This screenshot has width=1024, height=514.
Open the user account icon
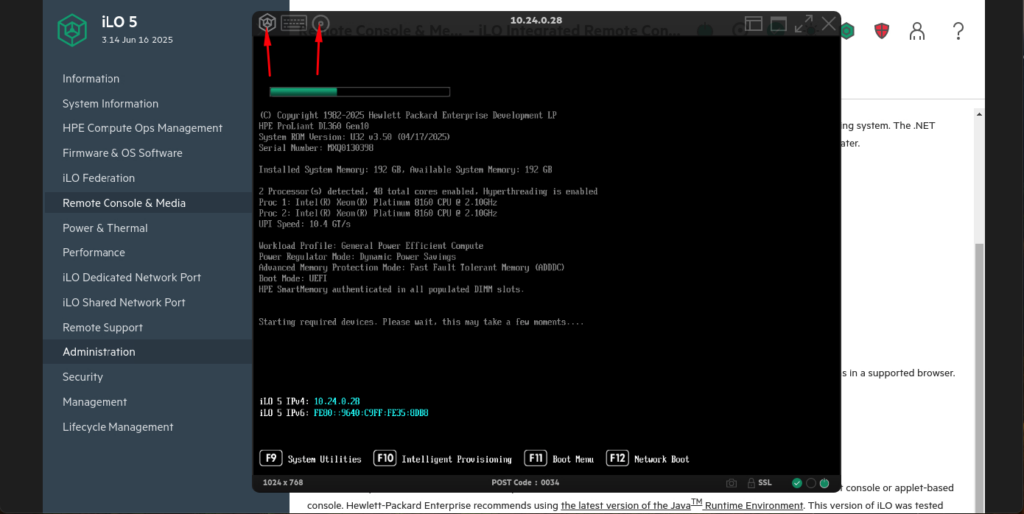917,31
